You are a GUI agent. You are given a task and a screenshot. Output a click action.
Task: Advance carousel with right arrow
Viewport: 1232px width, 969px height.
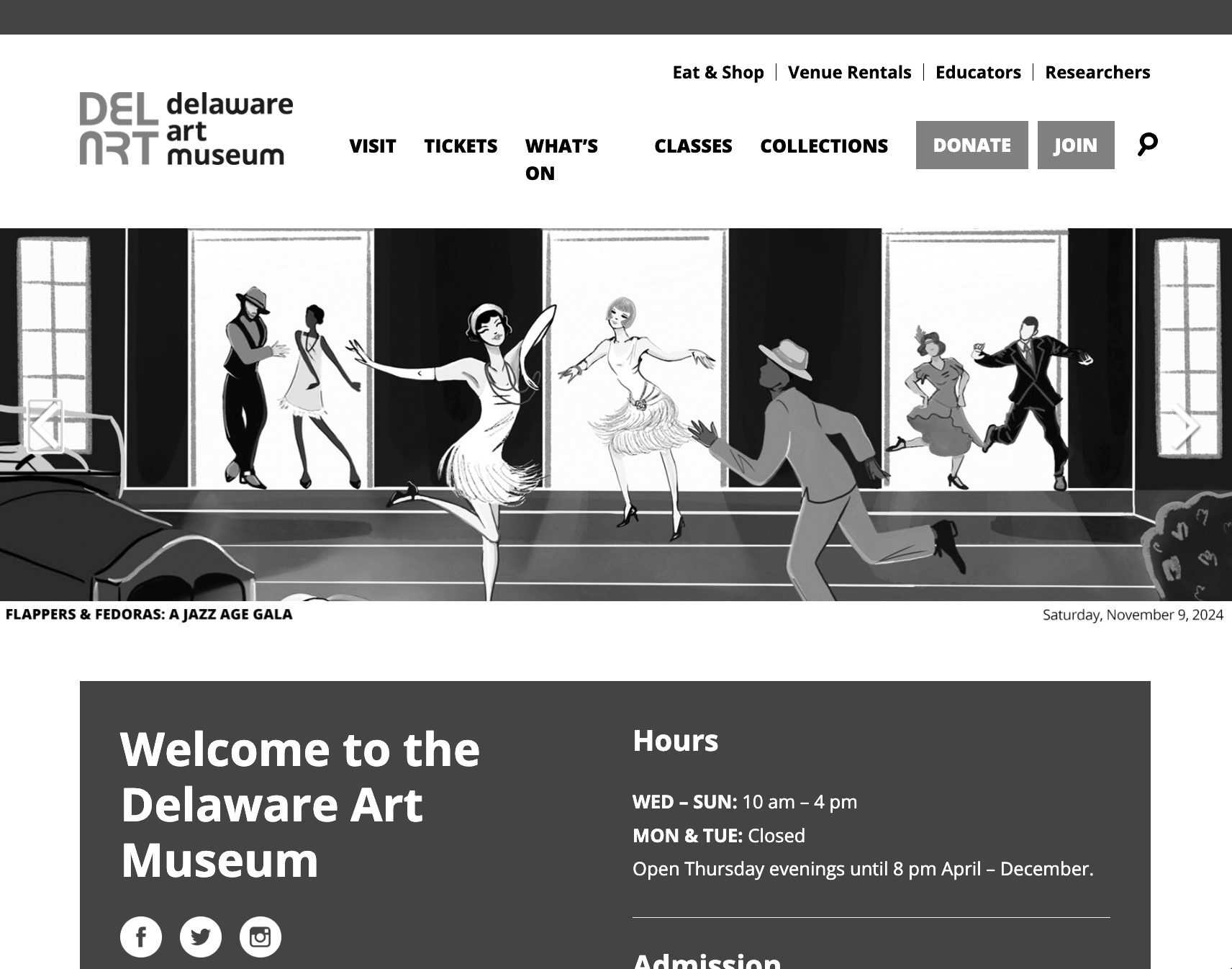click(x=1186, y=425)
